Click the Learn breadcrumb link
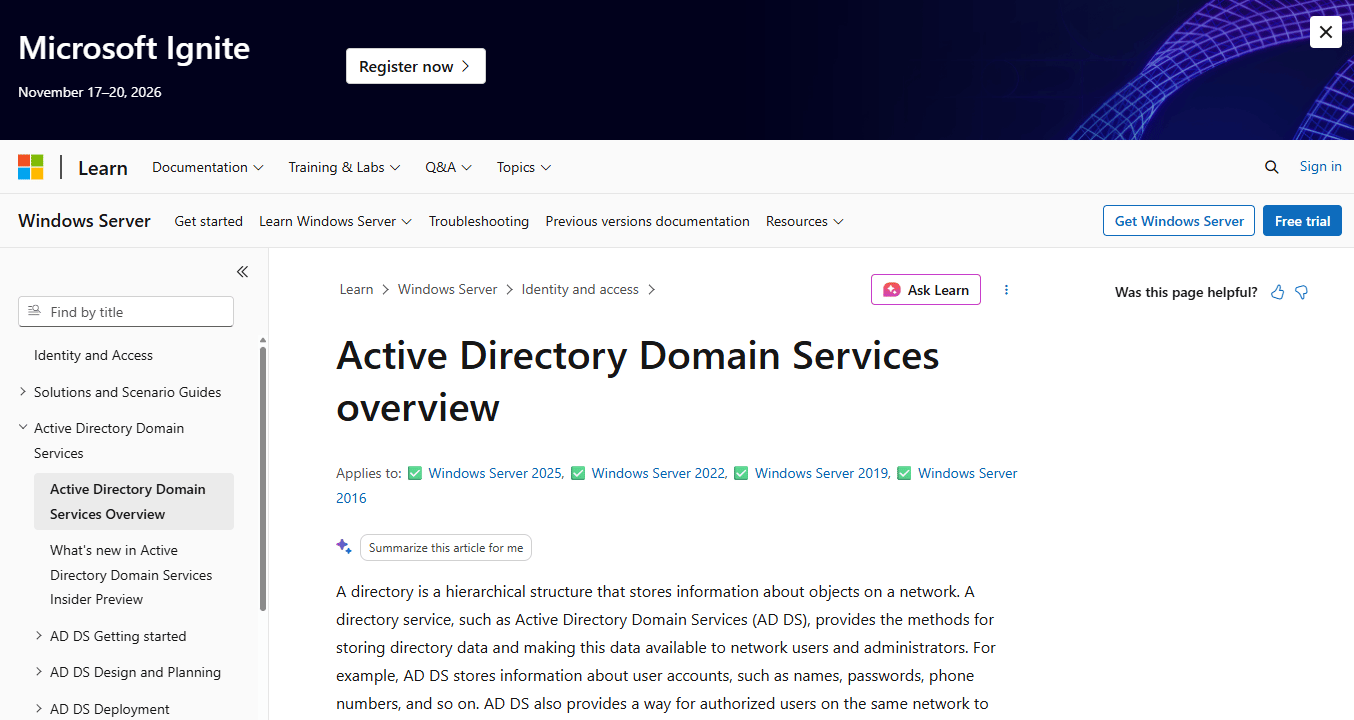Viewport: 1354px width, 720px height. [357, 289]
